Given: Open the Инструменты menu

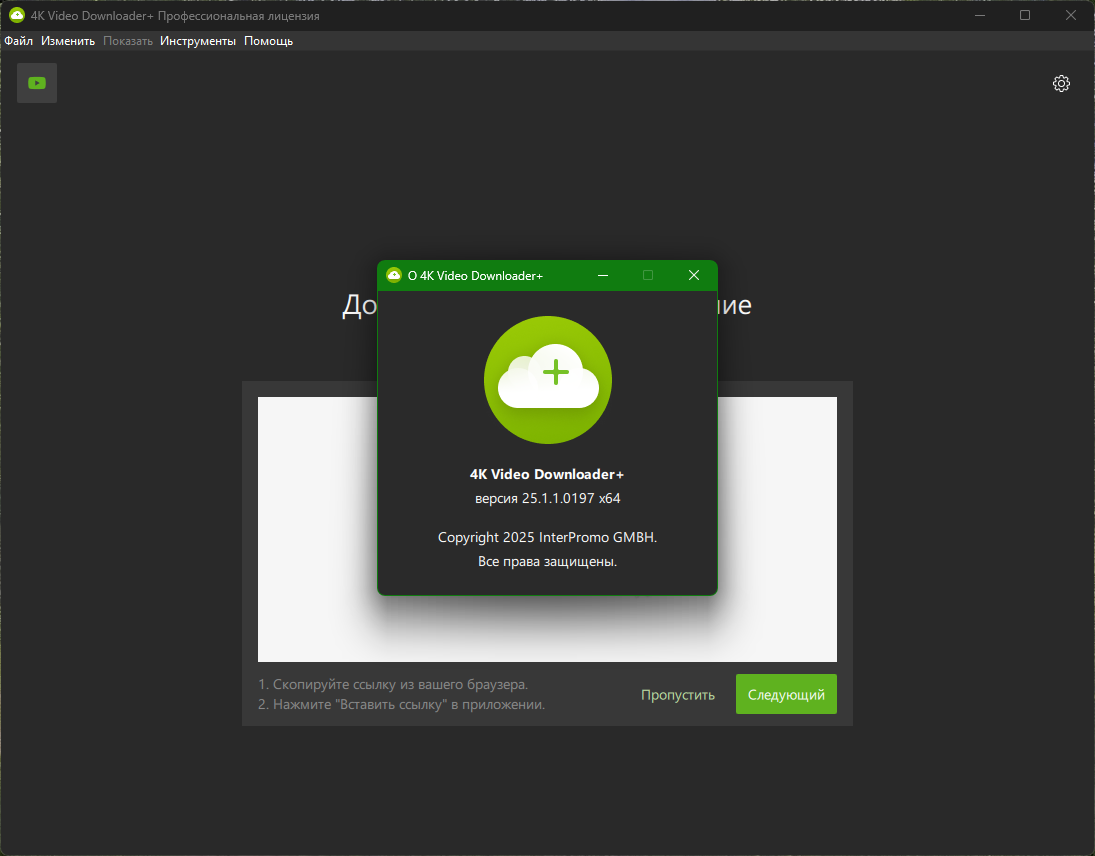Looking at the screenshot, I should (x=198, y=41).
